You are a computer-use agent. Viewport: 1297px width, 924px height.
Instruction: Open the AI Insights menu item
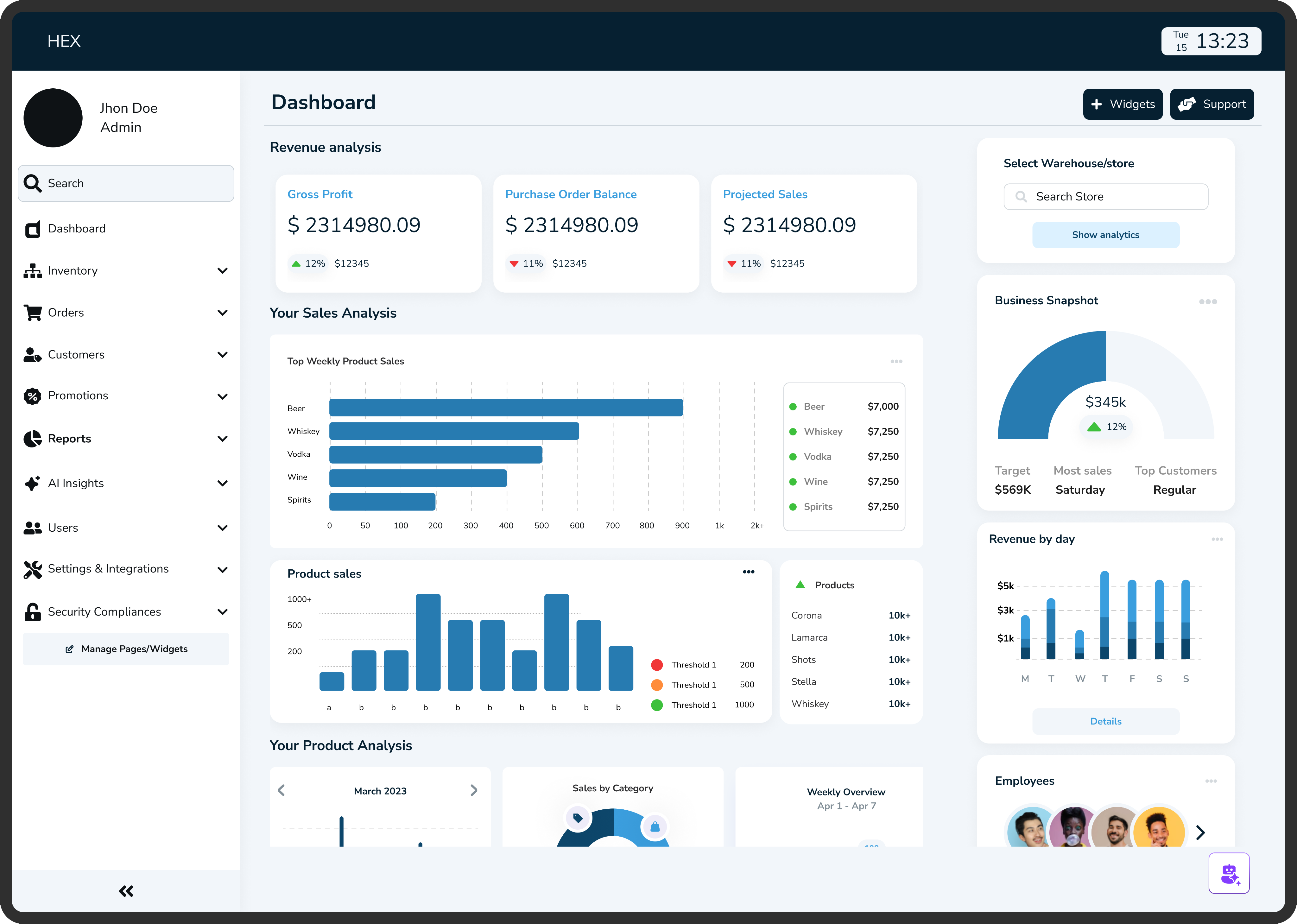[x=76, y=483]
